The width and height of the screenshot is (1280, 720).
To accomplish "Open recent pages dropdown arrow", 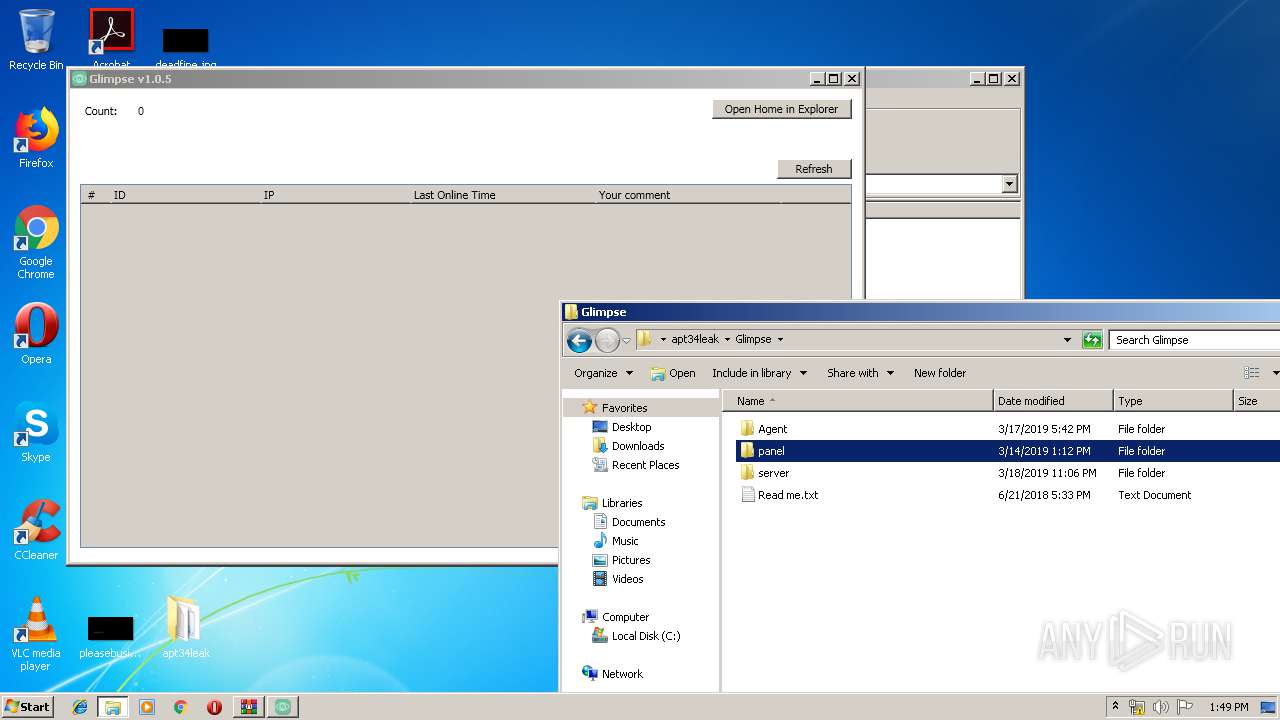I will point(627,341).
